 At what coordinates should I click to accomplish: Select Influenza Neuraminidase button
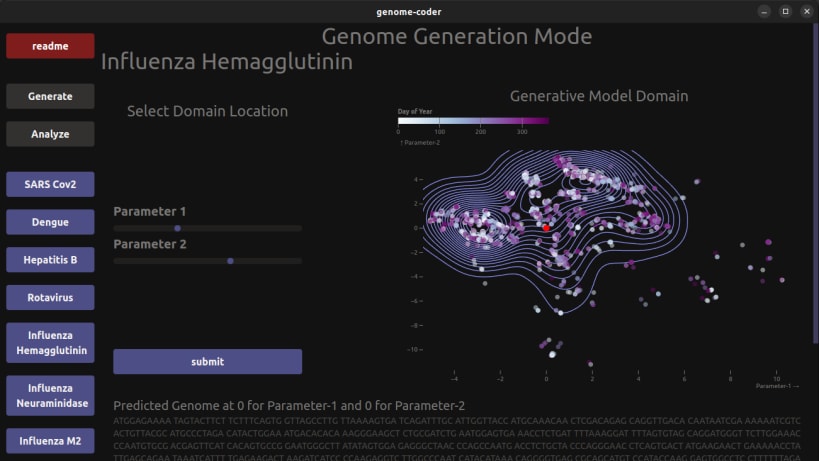[x=50, y=395]
